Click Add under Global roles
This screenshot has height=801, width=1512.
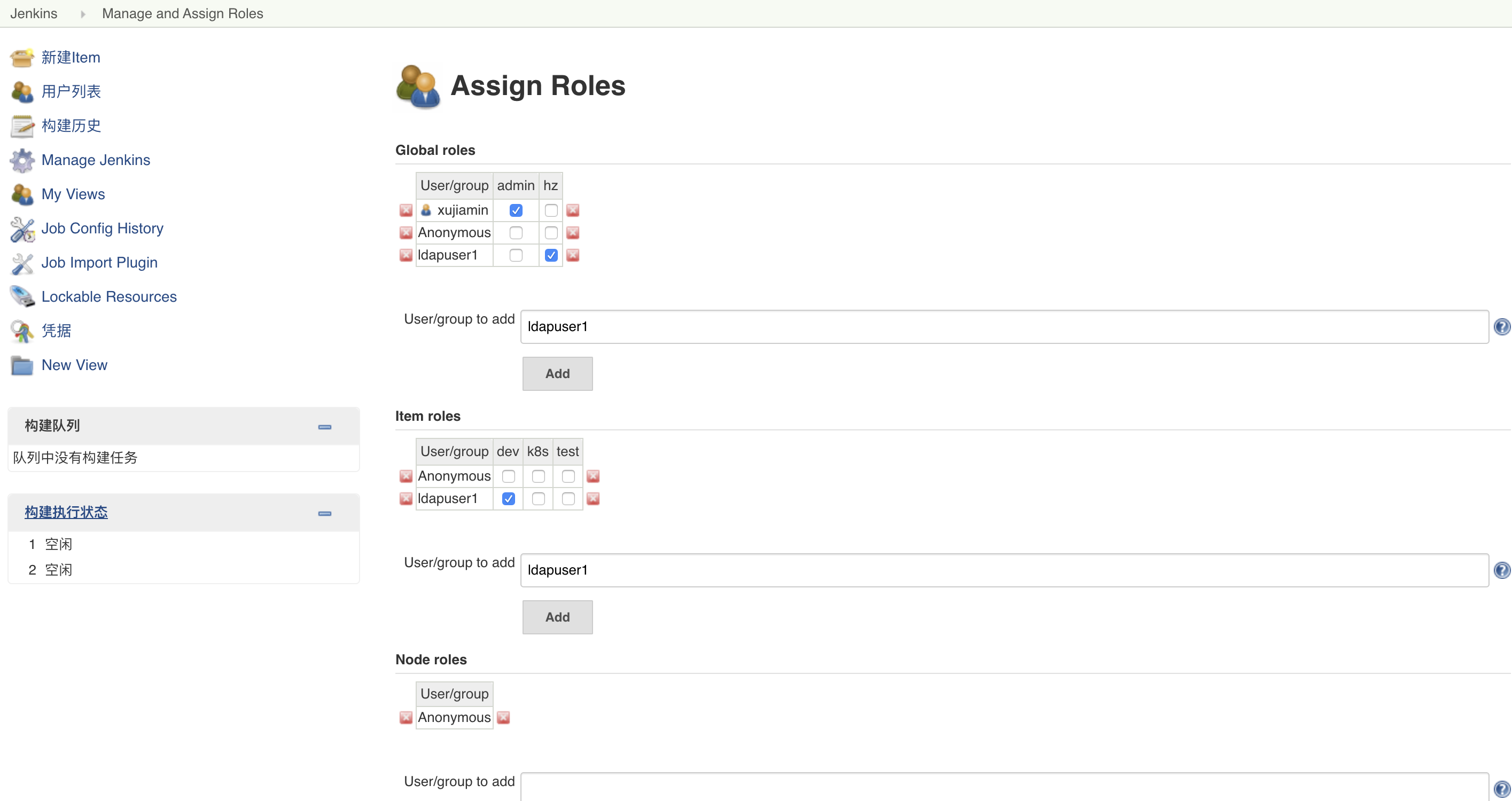click(556, 373)
